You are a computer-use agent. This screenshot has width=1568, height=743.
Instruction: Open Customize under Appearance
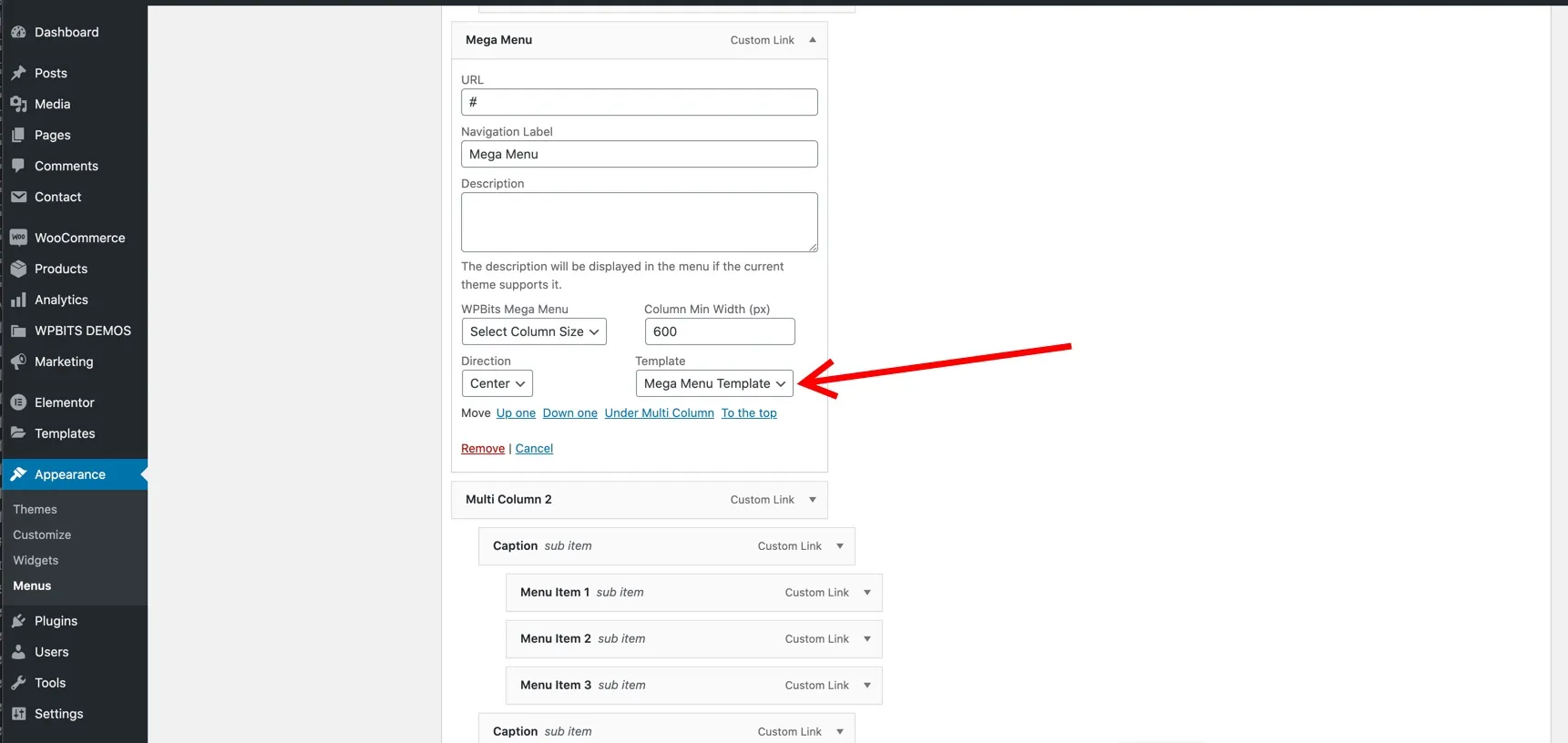click(x=42, y=534)
